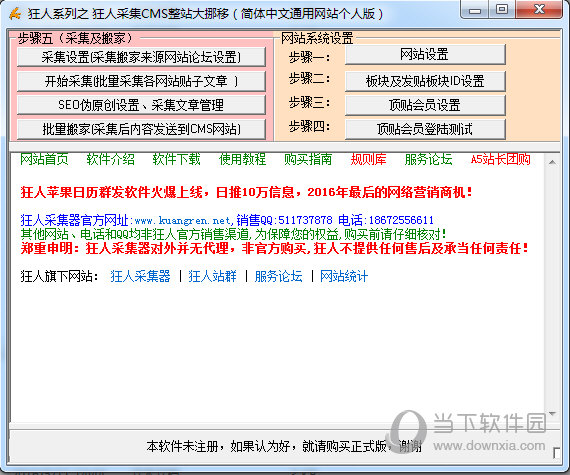
Task: Open A5站长团购 link
Action: coord(501,159)
